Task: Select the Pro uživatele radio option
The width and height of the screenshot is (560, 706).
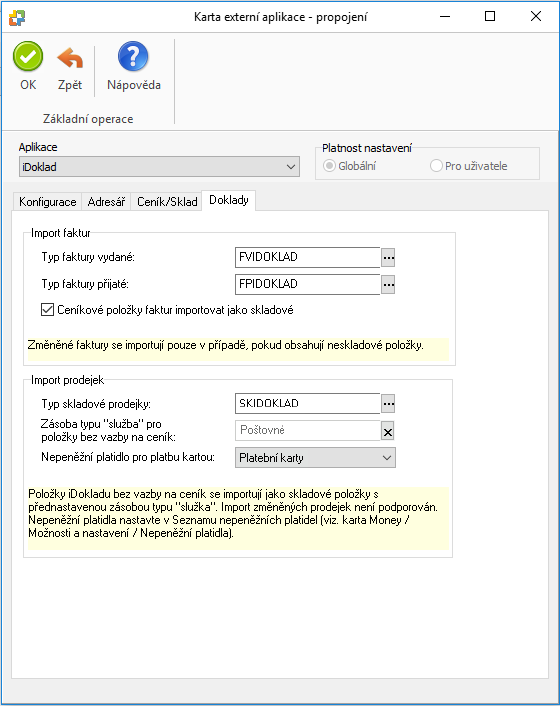Action: [x=436, y=166]
